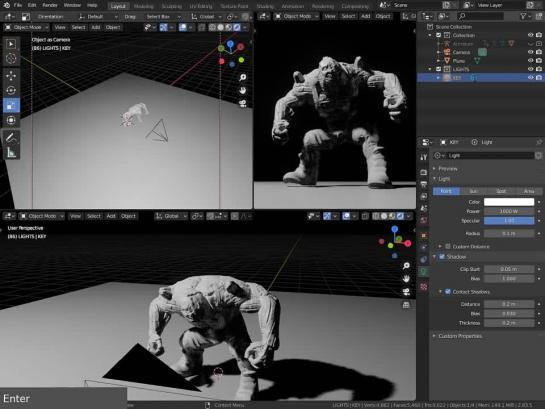Switch to the Sculpting workspace tab
Screen dimensions: 545x409
coord(171,6)
